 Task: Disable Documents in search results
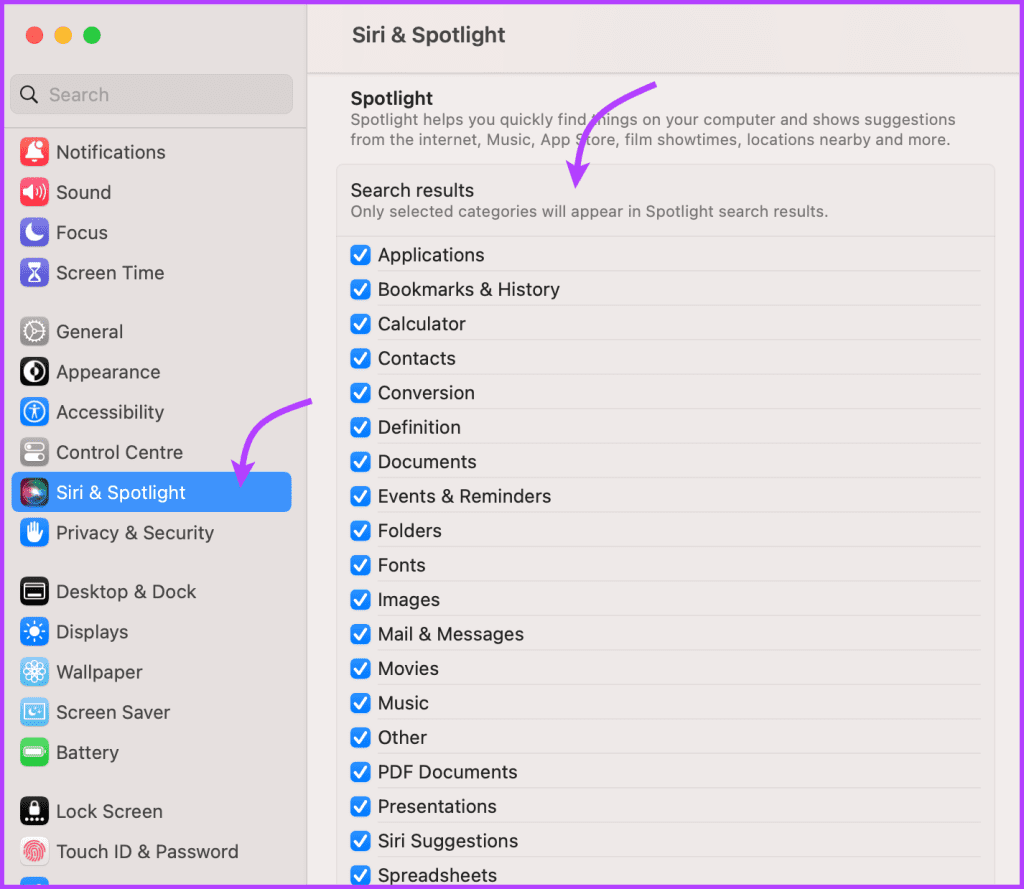coord(360,462)
